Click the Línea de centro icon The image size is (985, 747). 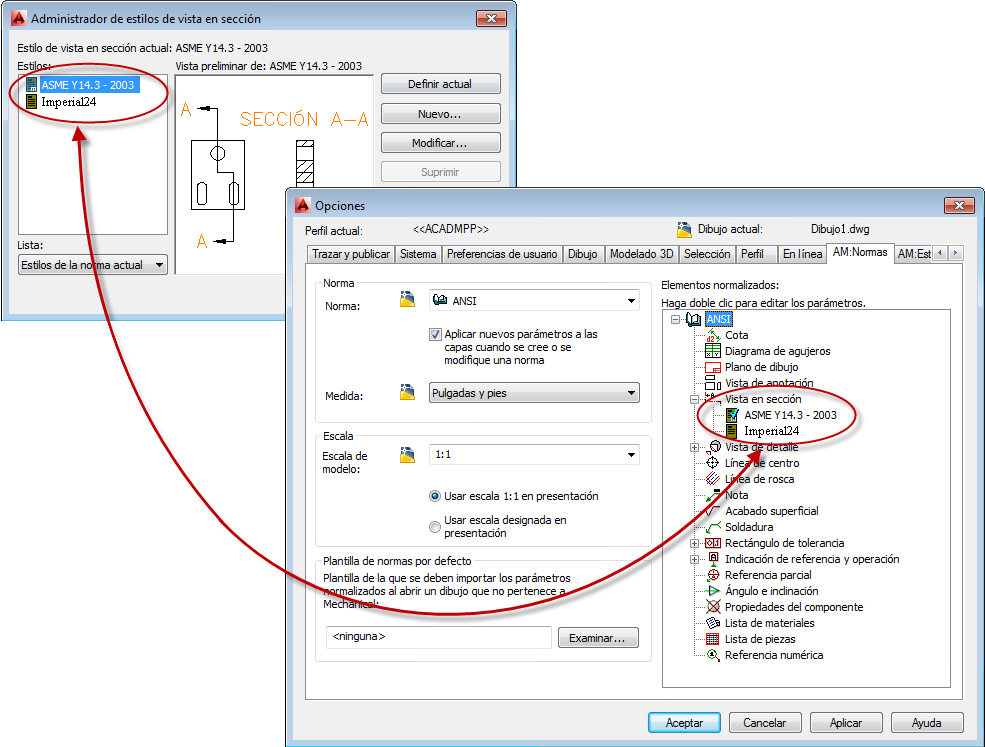713,463
